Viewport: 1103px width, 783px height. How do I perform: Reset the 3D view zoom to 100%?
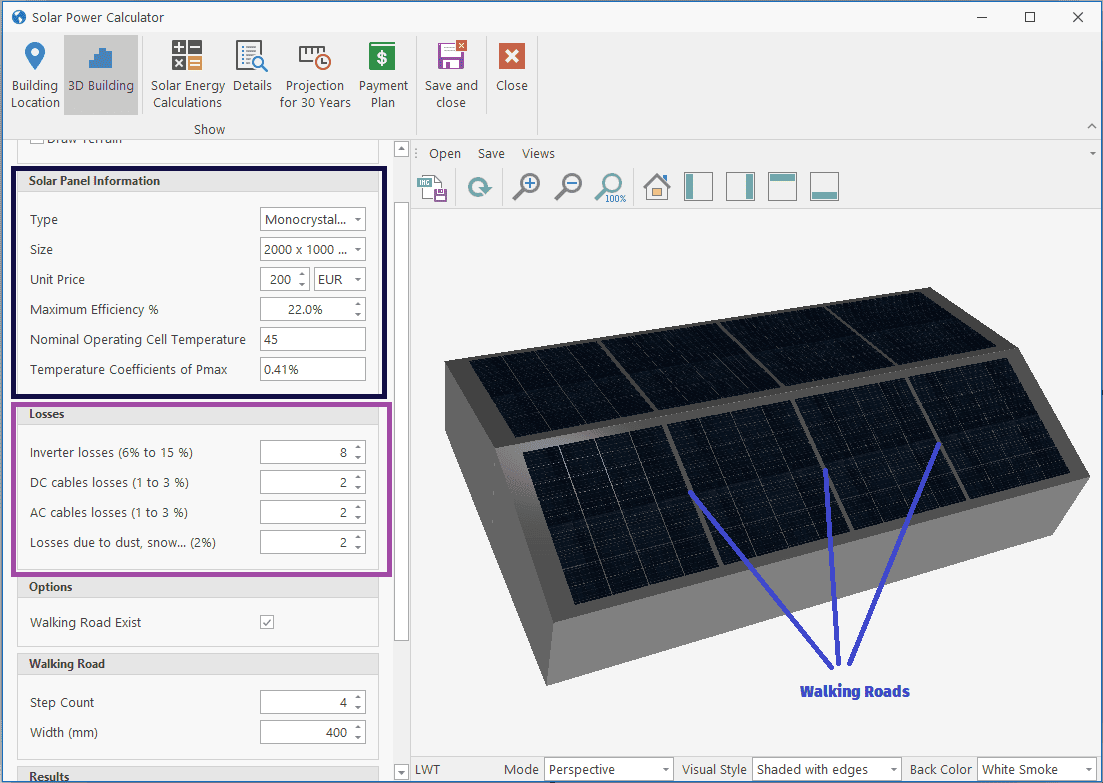609,187
